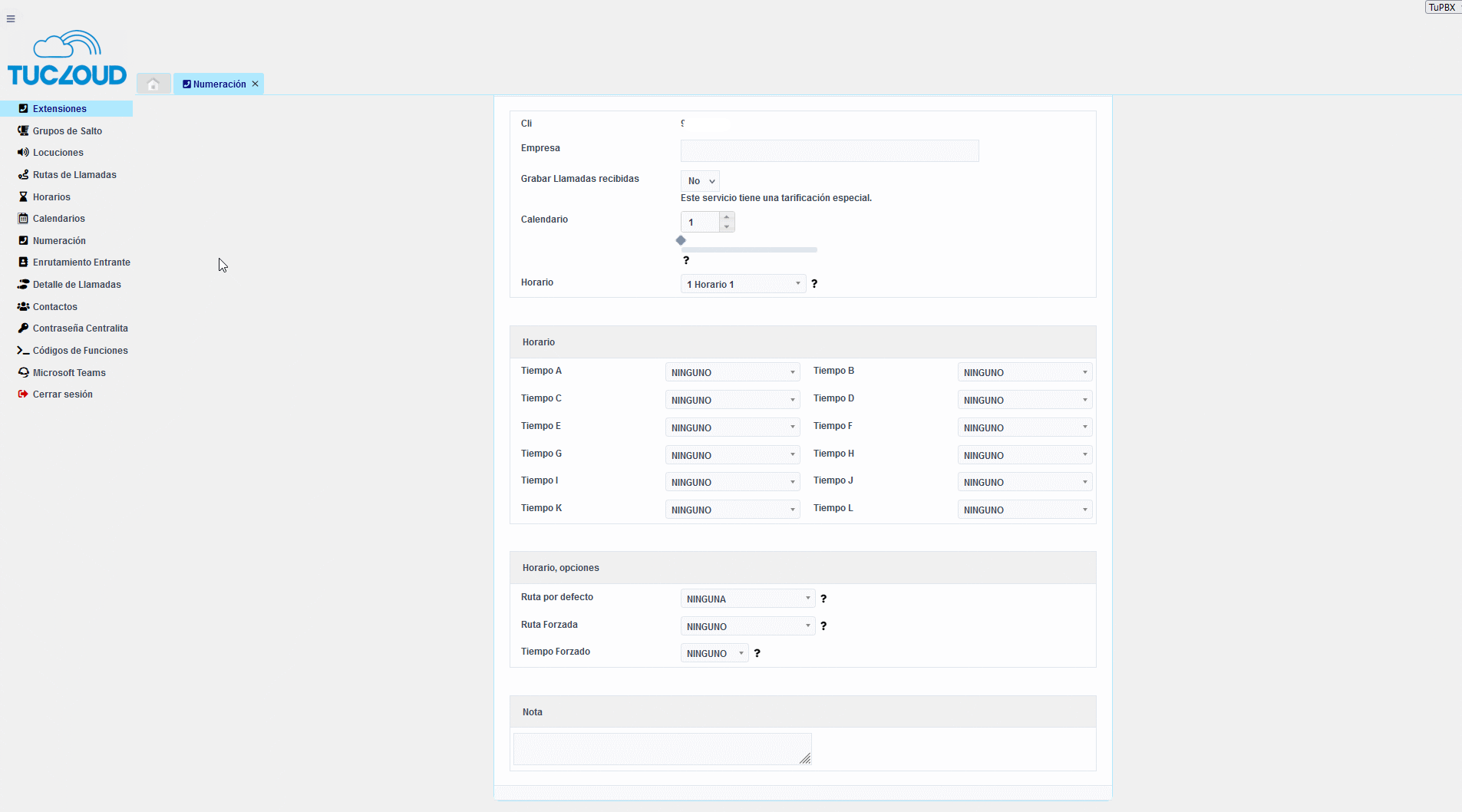Image resolution: width=1462 pixels, height=812 pixels.
Task: Click Cerrar sesión to log out
Action: 62,394
